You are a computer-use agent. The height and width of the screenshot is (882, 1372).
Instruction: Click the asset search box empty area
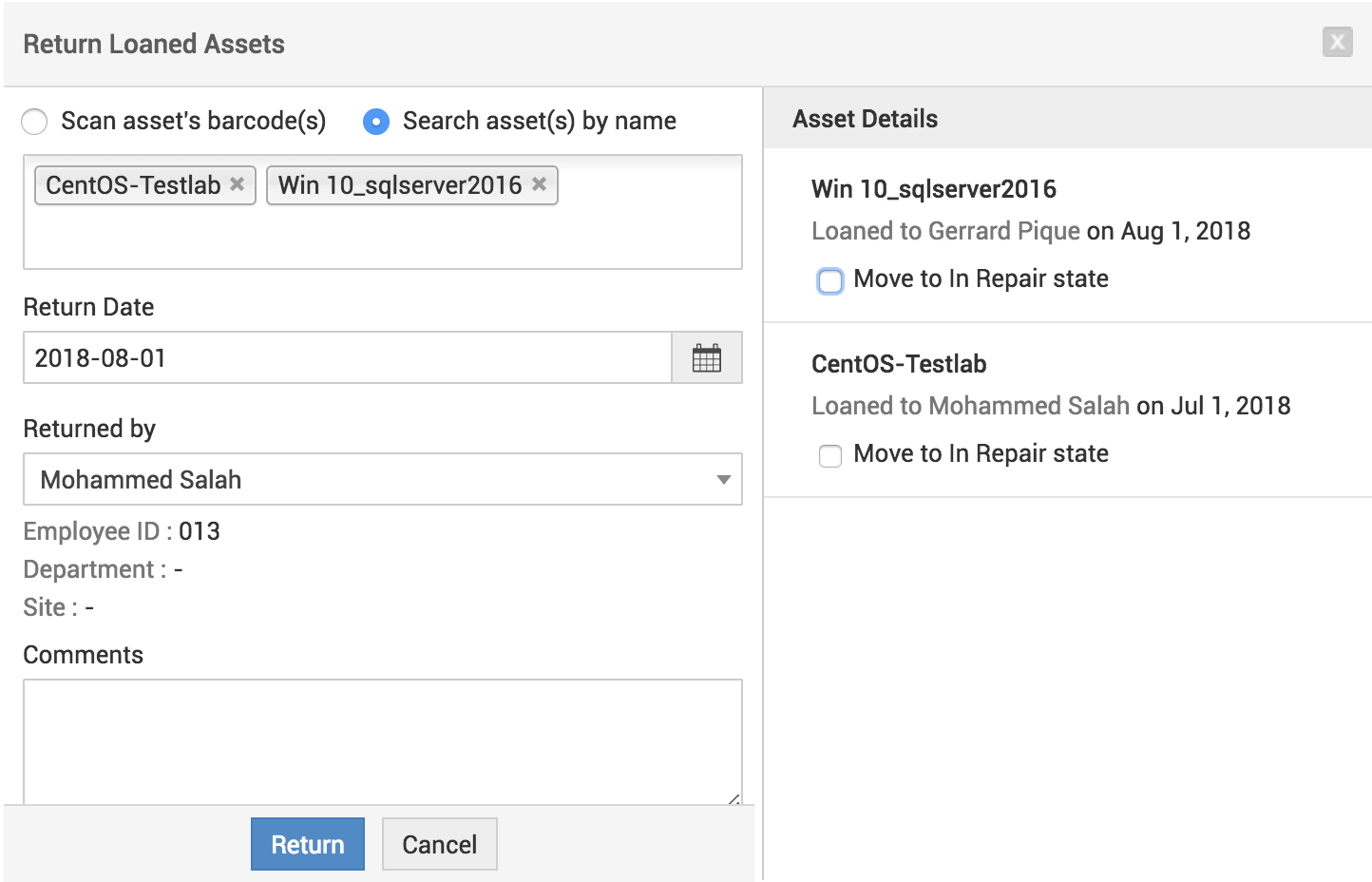[x=382, y=238]
